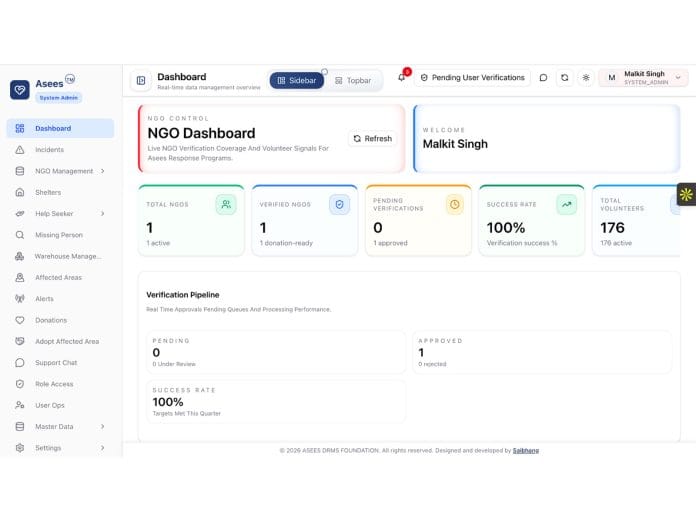Click the Donations heart icon in sidebar
The image size is (696, 522).
click(x=20, y=320)
